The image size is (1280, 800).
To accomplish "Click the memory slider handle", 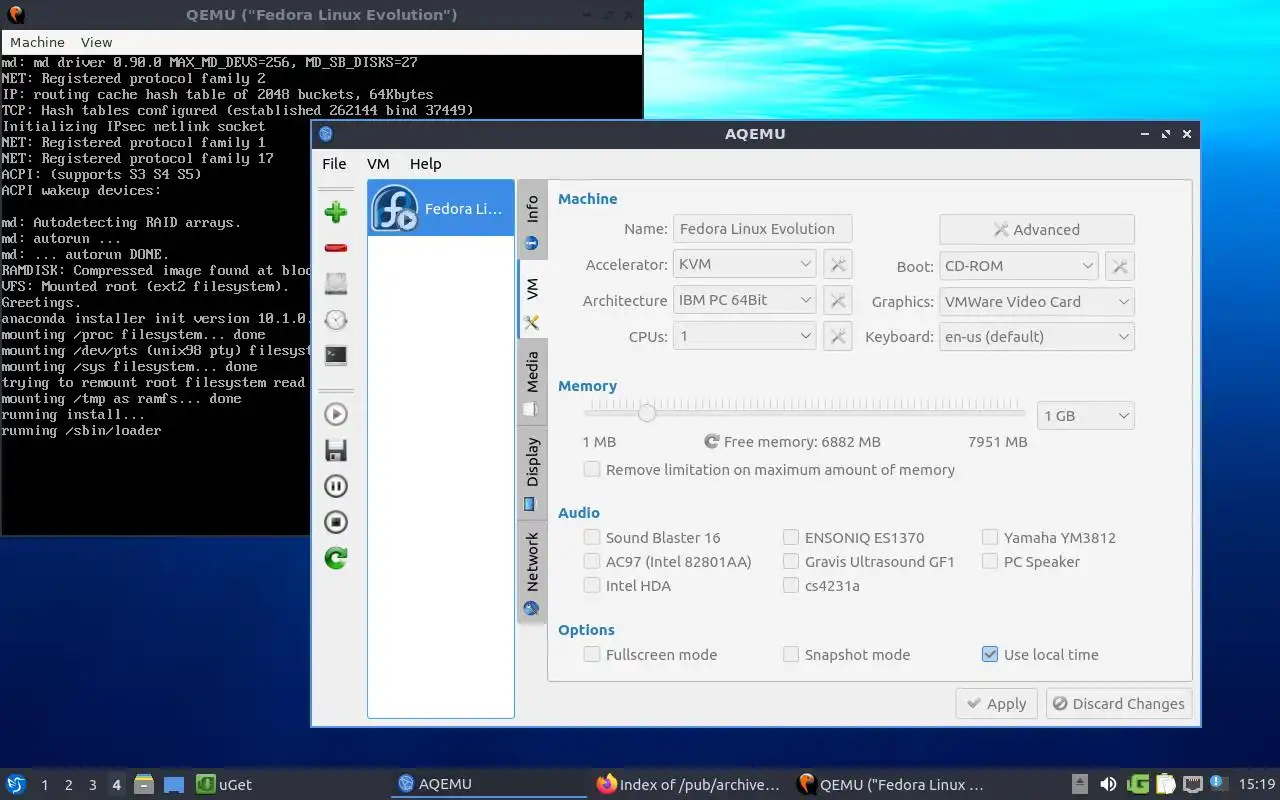I will (647, 412).
